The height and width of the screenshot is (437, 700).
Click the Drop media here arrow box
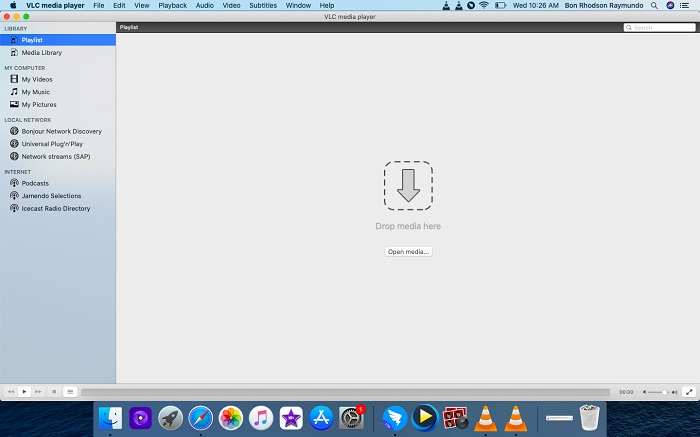click(x=408, y=185)
